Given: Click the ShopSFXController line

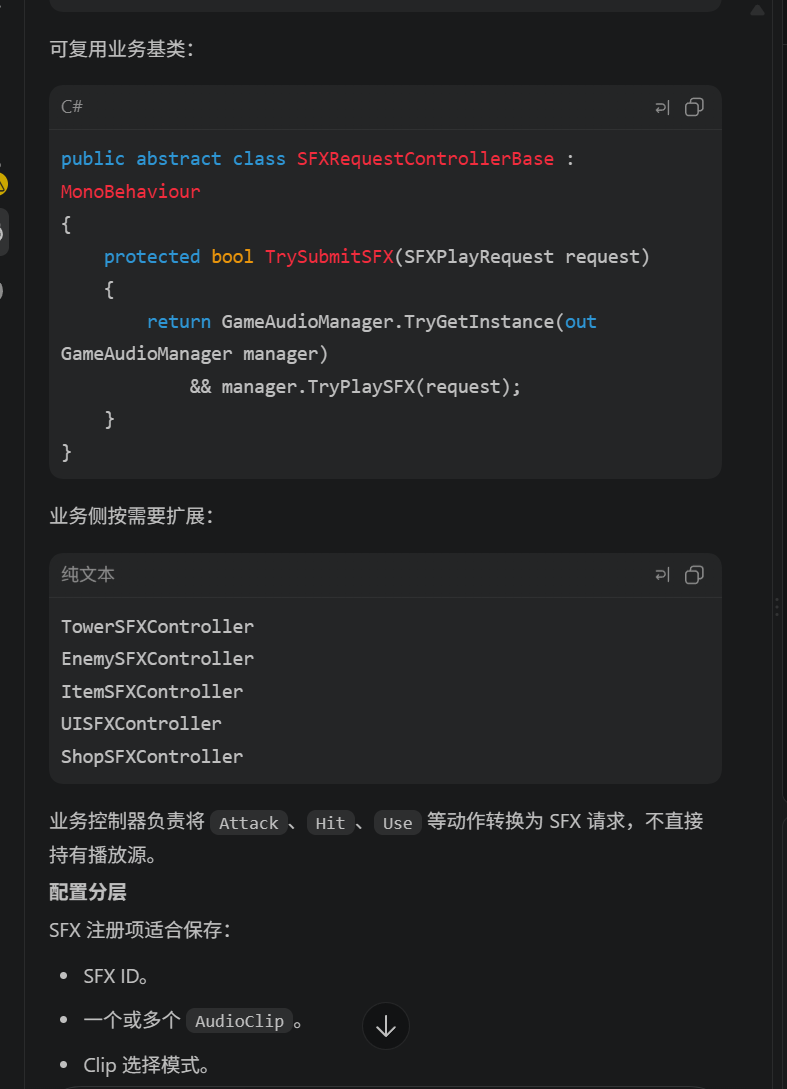Looking at the screenshot, I should click(152, 756).
